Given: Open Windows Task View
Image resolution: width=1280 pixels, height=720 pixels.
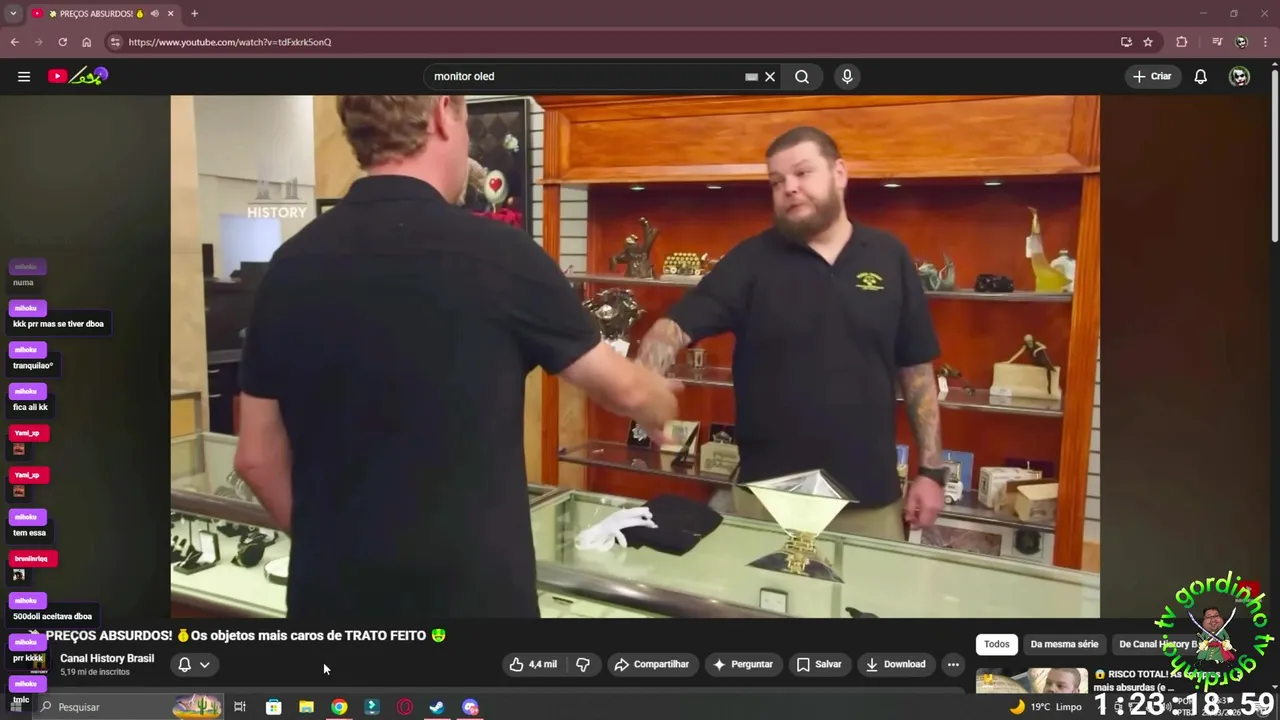Looking at the screenshot, I should (240, 707).
